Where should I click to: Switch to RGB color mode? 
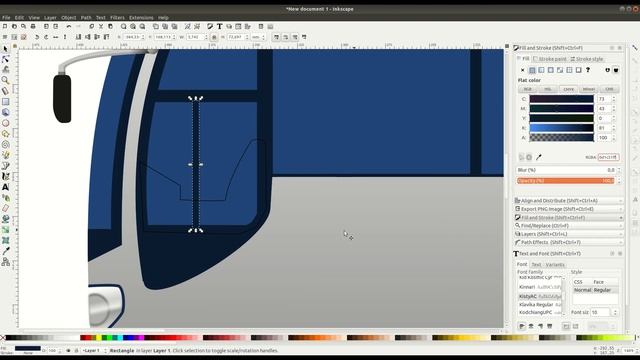(528, 89)
